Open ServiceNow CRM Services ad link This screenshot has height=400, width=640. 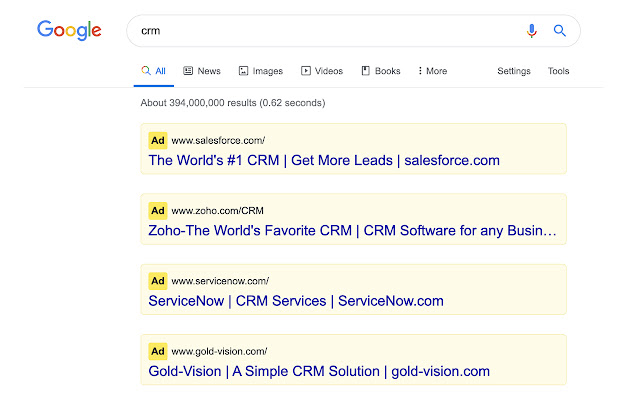click(296, 301)
